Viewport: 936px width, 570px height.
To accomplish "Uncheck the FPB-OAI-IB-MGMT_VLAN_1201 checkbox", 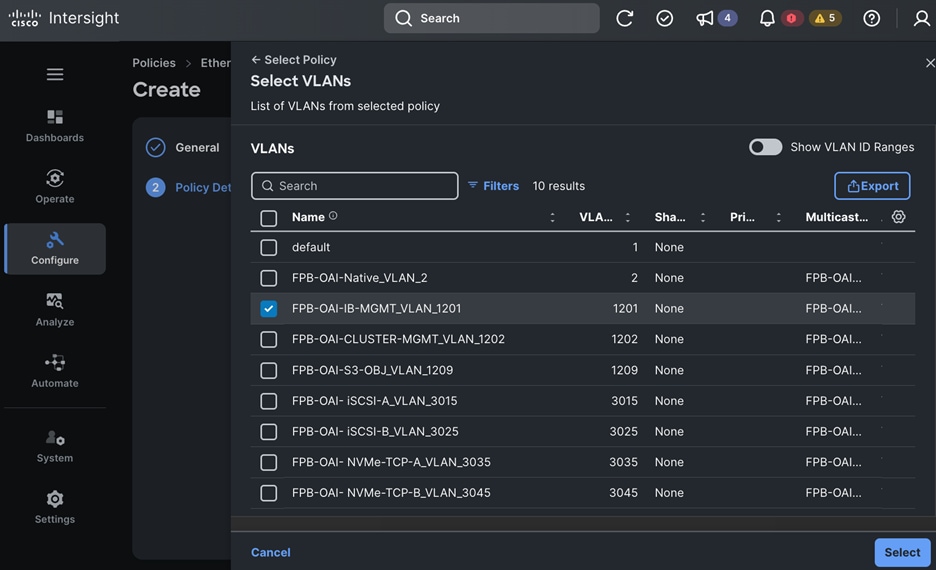I will 269,309.
